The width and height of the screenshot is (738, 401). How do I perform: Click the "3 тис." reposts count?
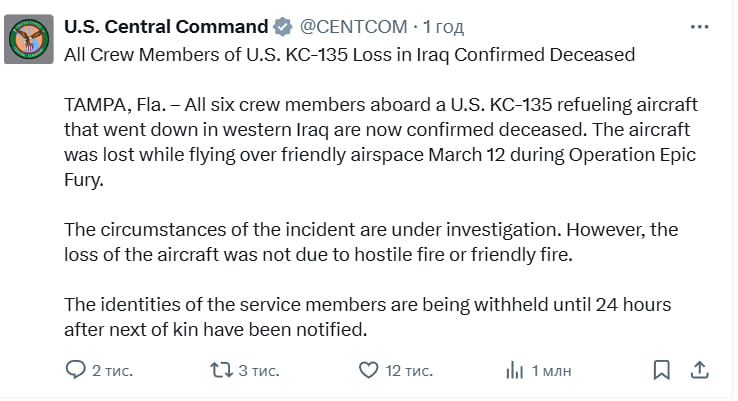tap(258, 371)
